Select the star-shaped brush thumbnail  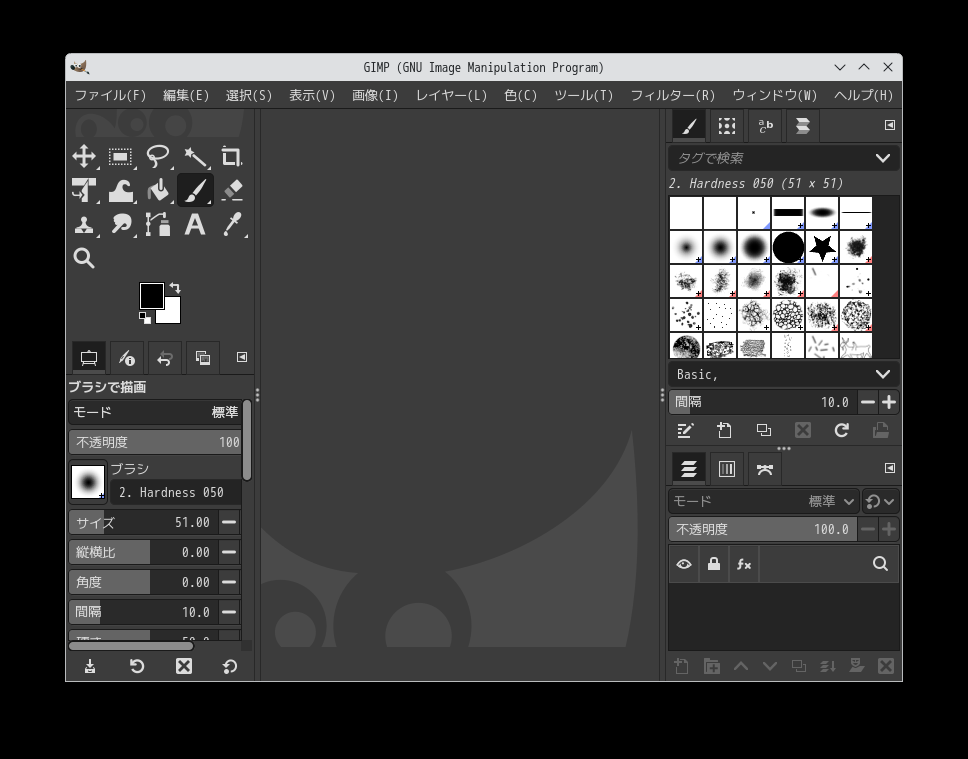pyautogui.click(x=822, y=248)
